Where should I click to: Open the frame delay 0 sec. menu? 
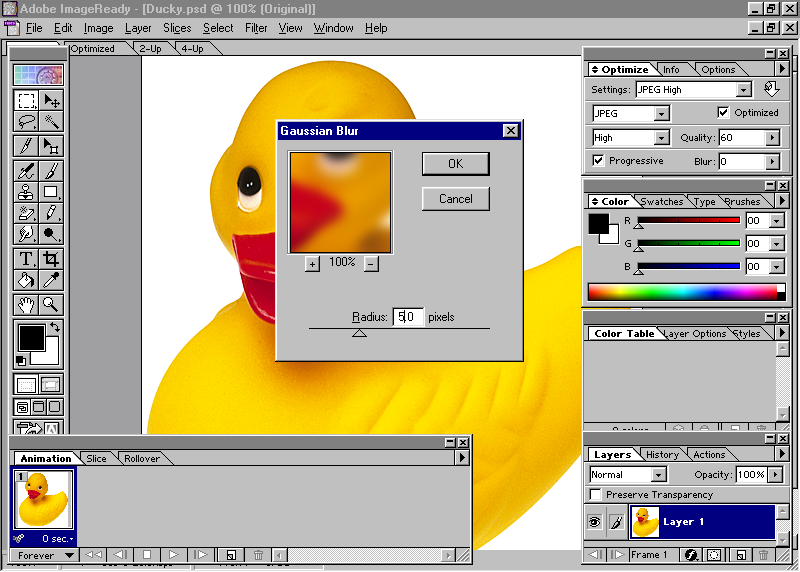[x=58, y=539]
